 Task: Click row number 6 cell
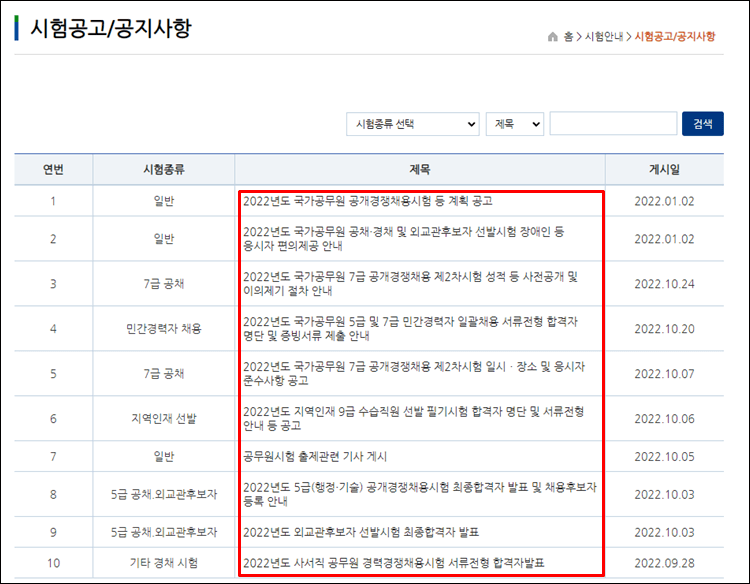pos(53,419)
